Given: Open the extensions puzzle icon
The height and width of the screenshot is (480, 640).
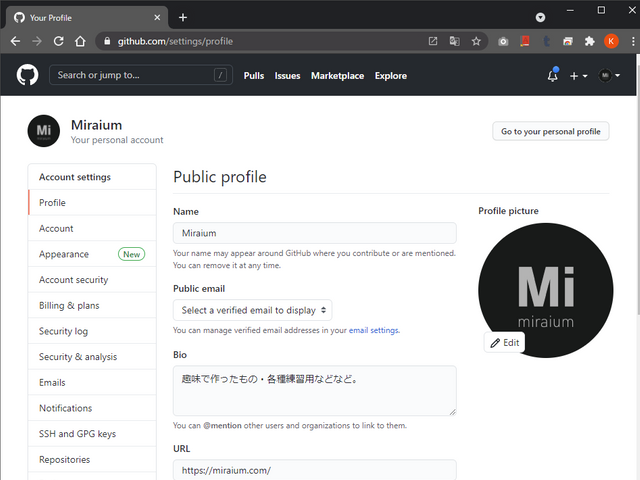Looking at the screenshot, I should pyautogui.click(x=589, y=41).
